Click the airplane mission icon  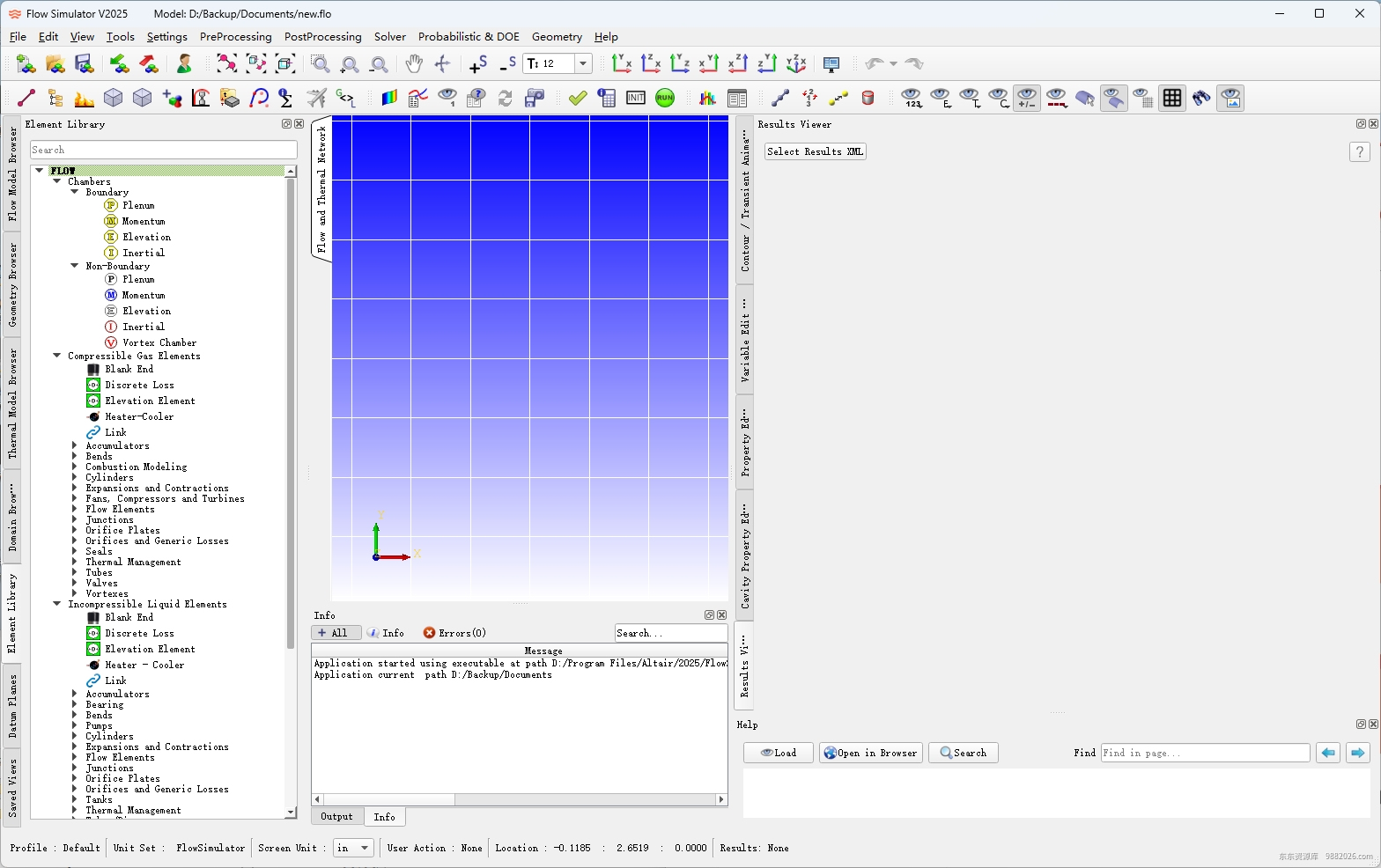click(x=317, y=98)
